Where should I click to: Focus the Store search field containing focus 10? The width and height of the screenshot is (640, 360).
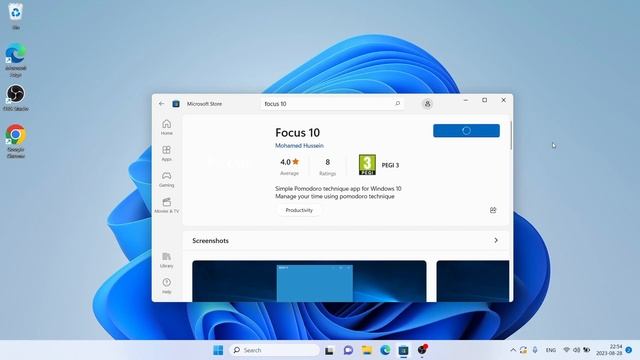[332, 104]
